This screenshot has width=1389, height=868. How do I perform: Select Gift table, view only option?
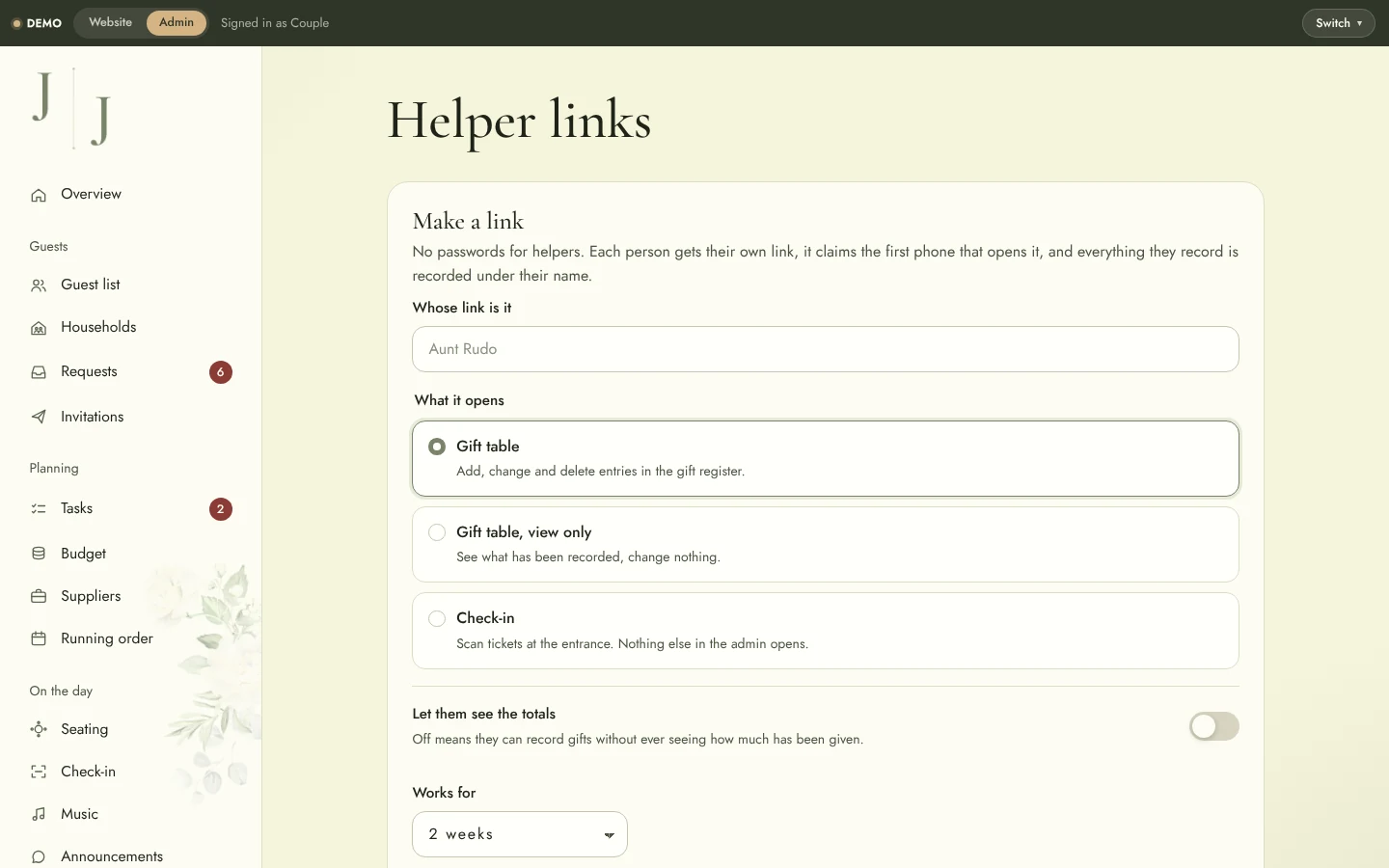click(826, 545)
